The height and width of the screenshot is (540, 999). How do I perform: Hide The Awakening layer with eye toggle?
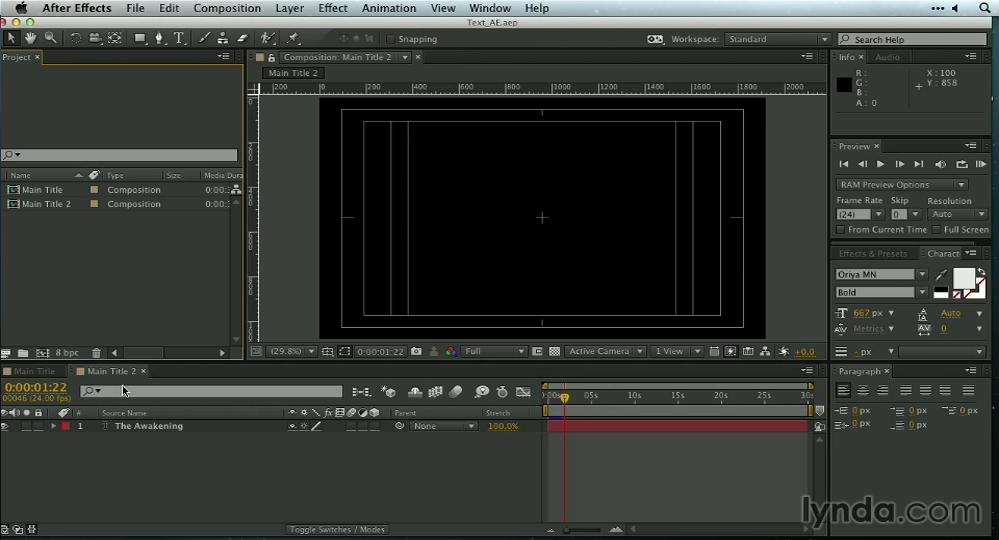(x=5, y=426)
